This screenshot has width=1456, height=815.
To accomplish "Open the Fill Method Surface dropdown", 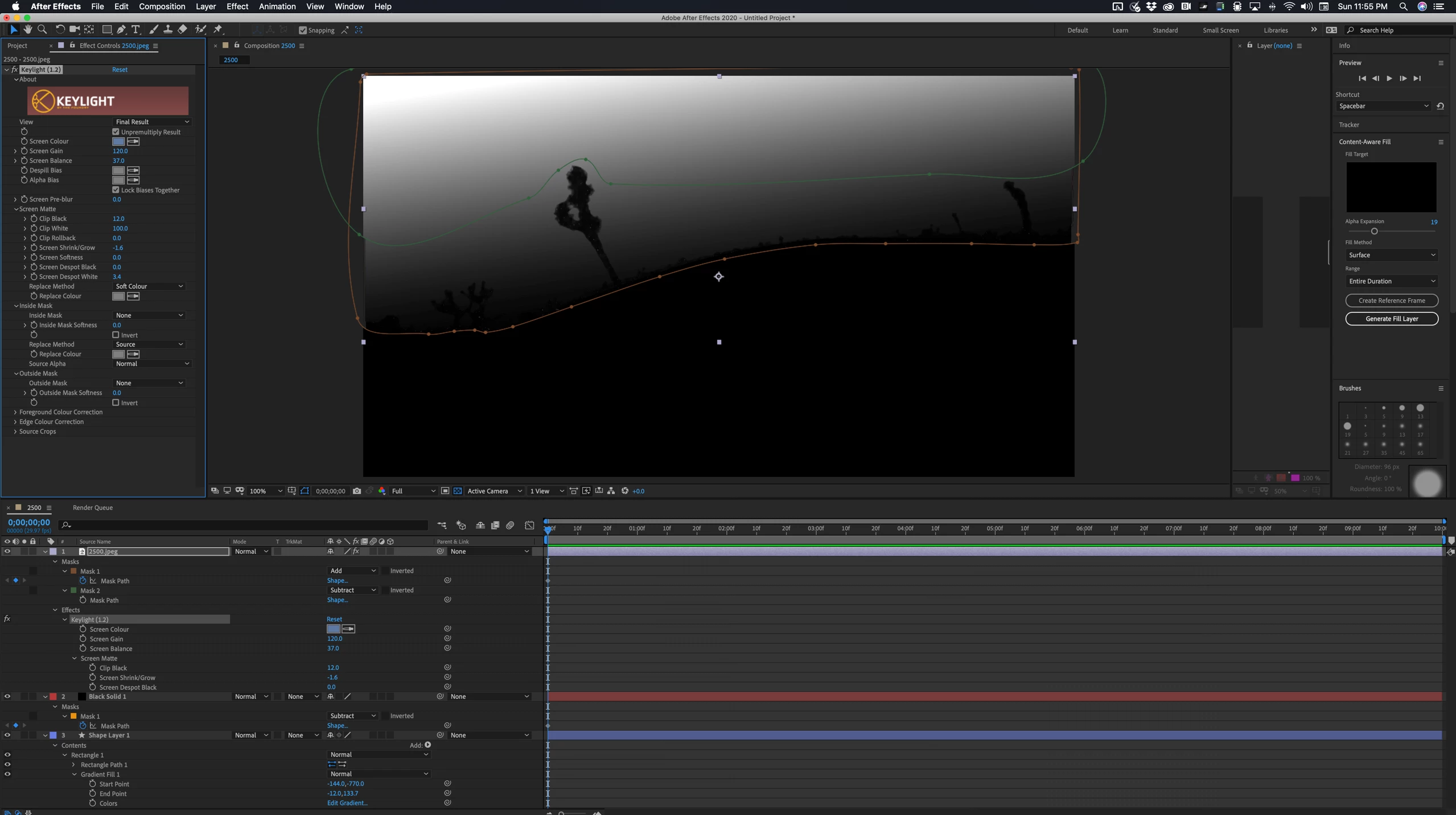I will point(1391,255).
